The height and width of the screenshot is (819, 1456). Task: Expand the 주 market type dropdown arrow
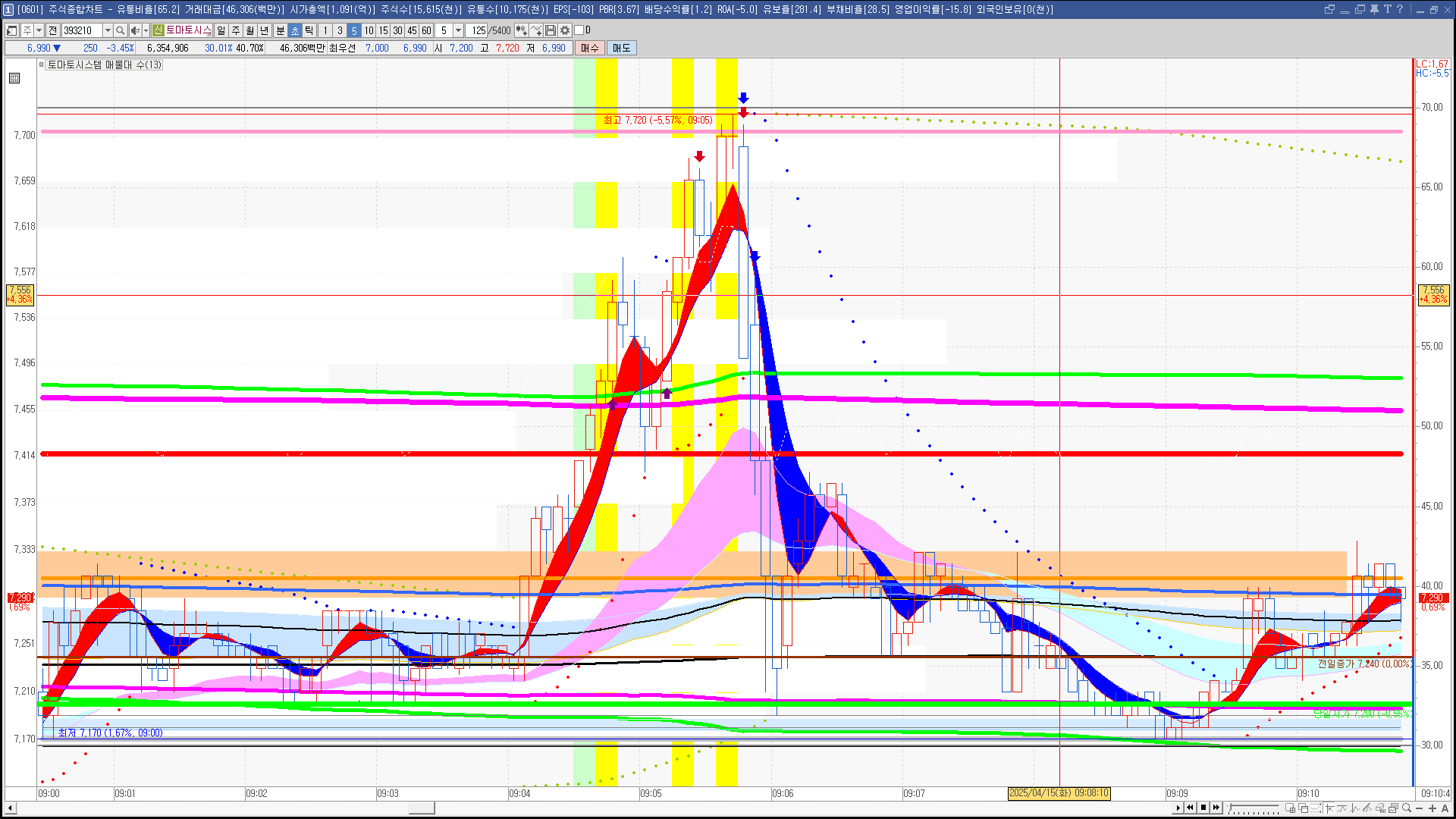pos(39,30)
